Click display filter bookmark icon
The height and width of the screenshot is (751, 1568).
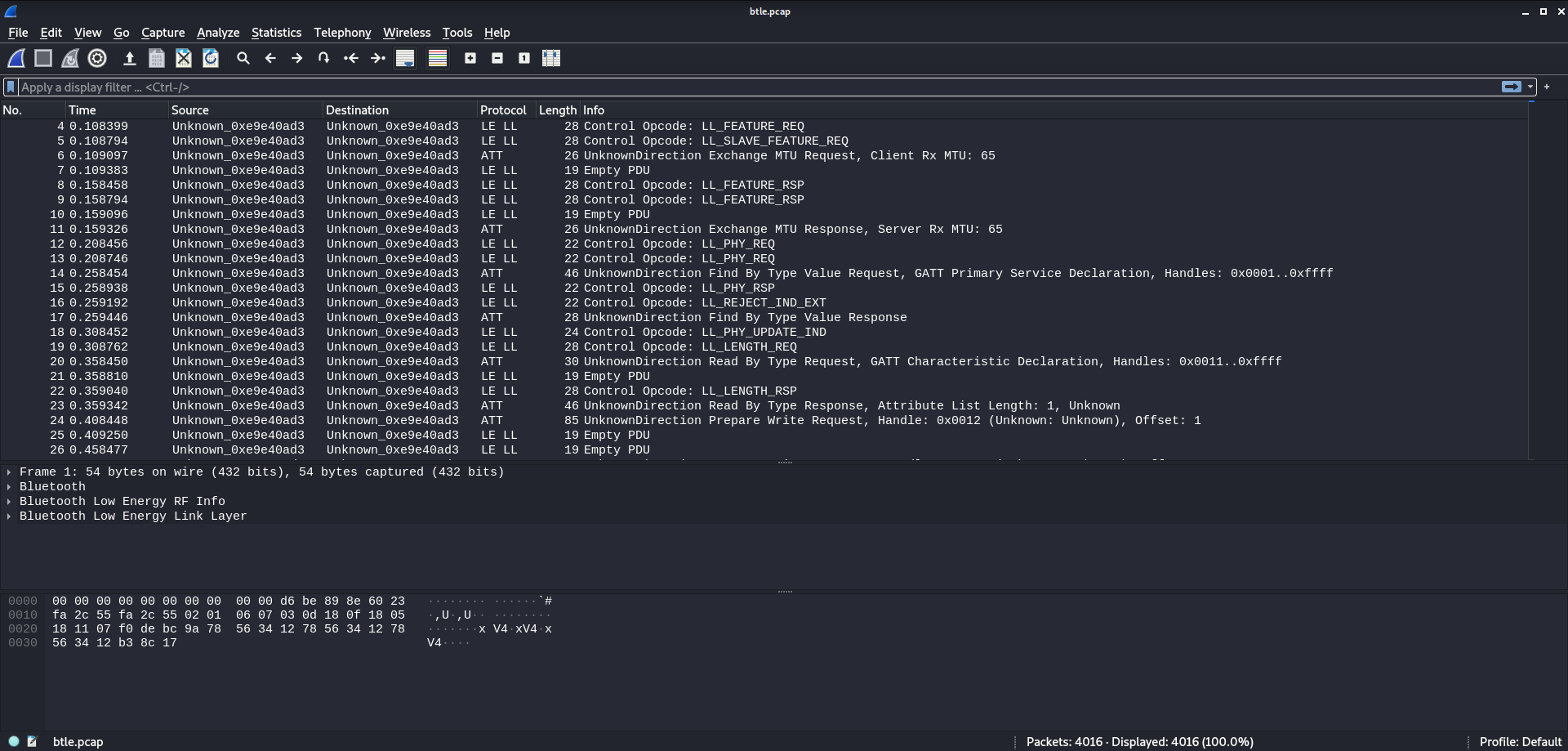pyautogui.click(x=11, y=87)
